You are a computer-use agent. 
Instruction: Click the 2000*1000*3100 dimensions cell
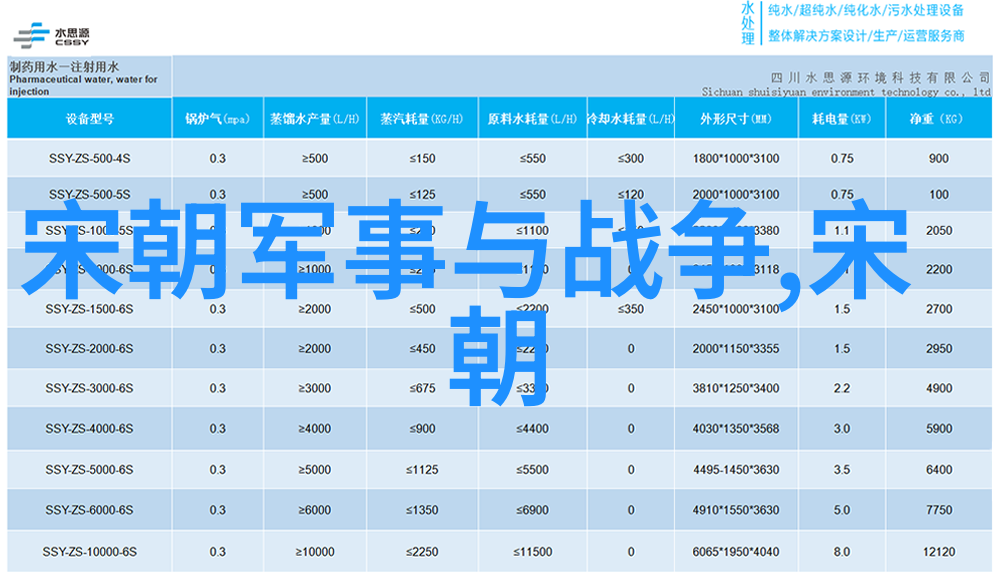click(x=736, y=194)
